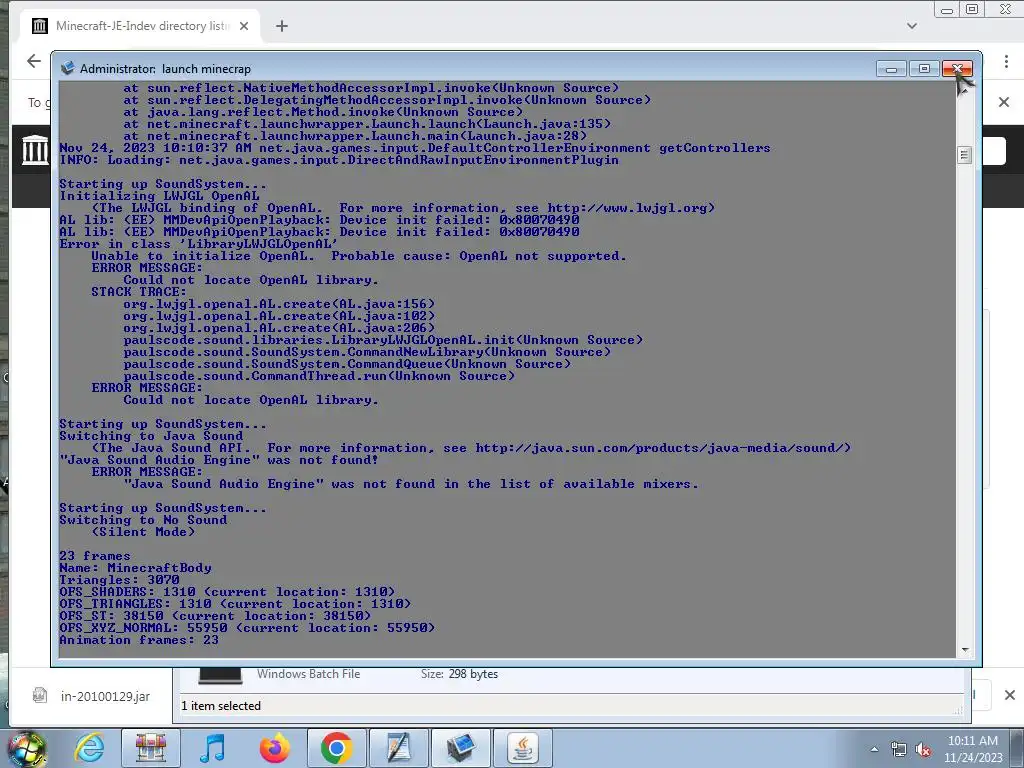The height and width of the screenshot is (768, 1024).
Task: Click the Minecraft-JE-Indev tab favicon
Action: 40,26
